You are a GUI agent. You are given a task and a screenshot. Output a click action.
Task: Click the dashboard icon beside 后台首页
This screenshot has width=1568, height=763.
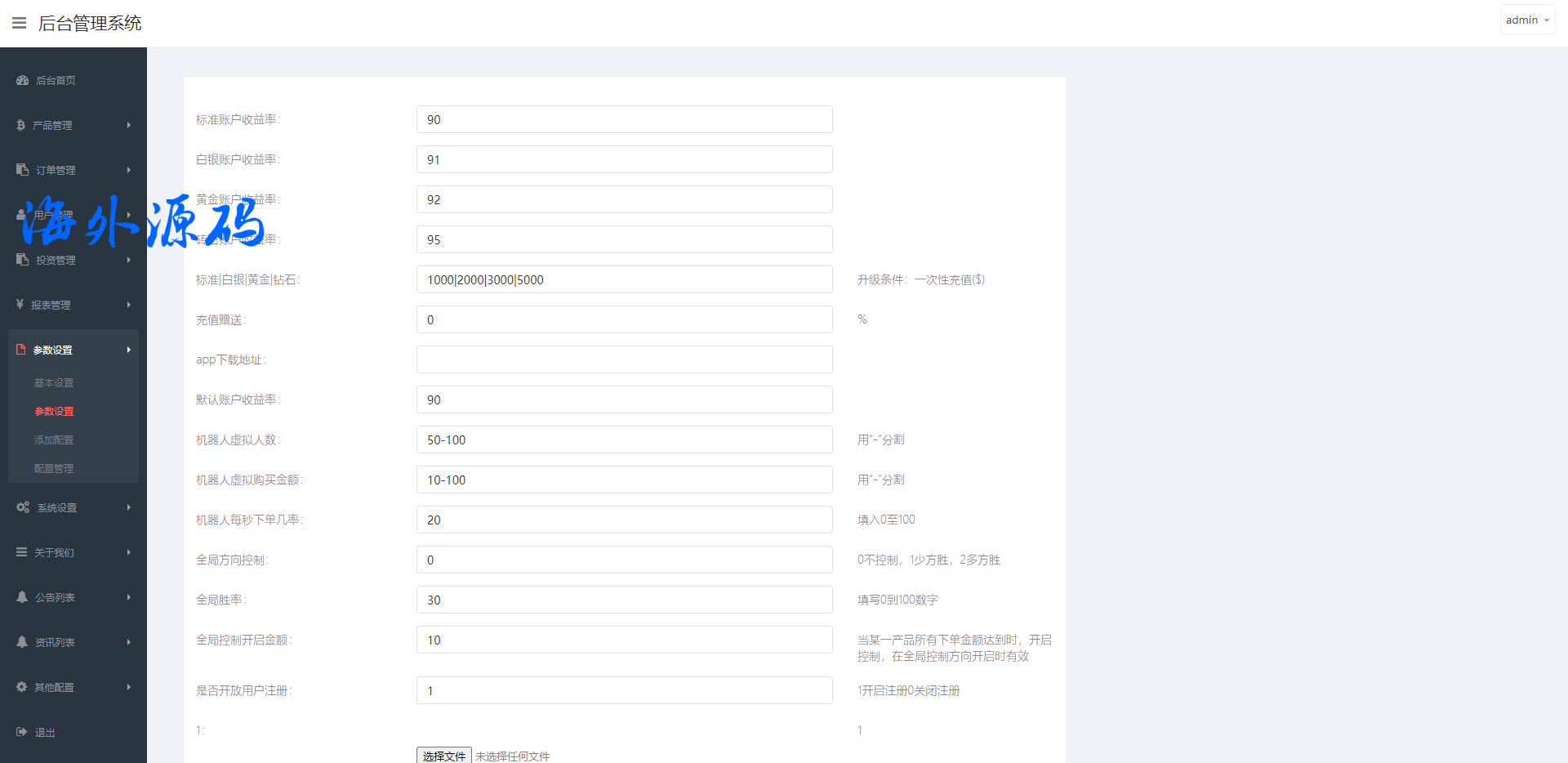(x=22, y=80)
